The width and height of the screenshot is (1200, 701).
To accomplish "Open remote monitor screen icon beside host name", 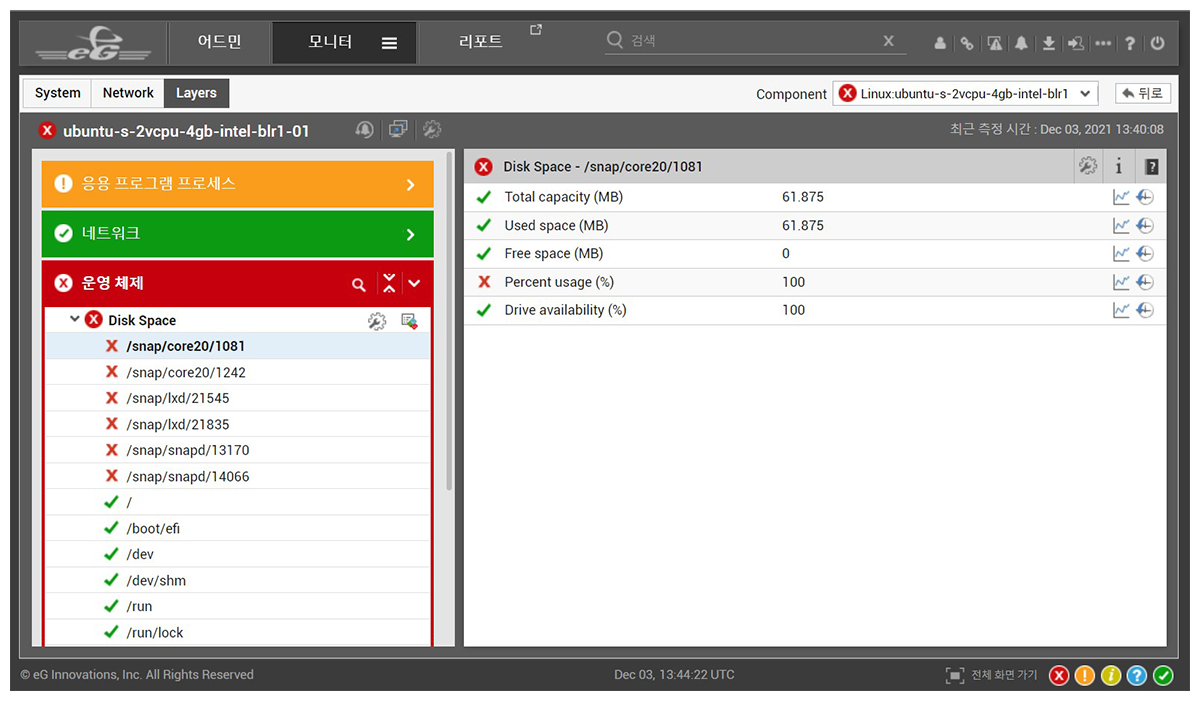I will [x=398, y=129].
